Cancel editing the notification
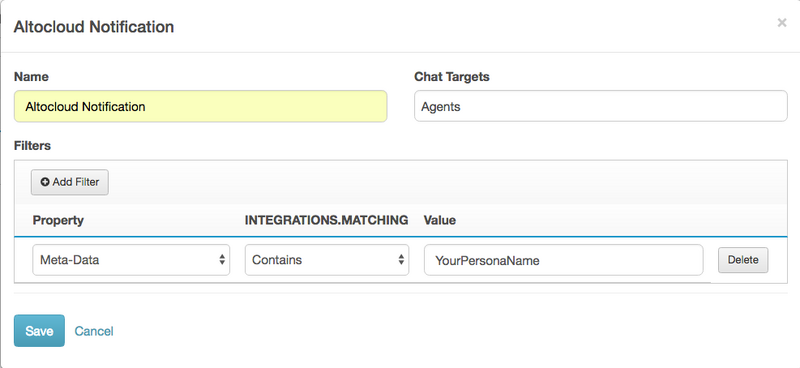This screenshot has width=800, height=368. [94, 331]
